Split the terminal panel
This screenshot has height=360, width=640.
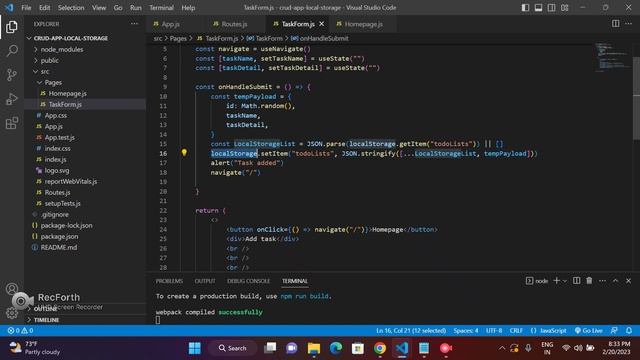576,281
